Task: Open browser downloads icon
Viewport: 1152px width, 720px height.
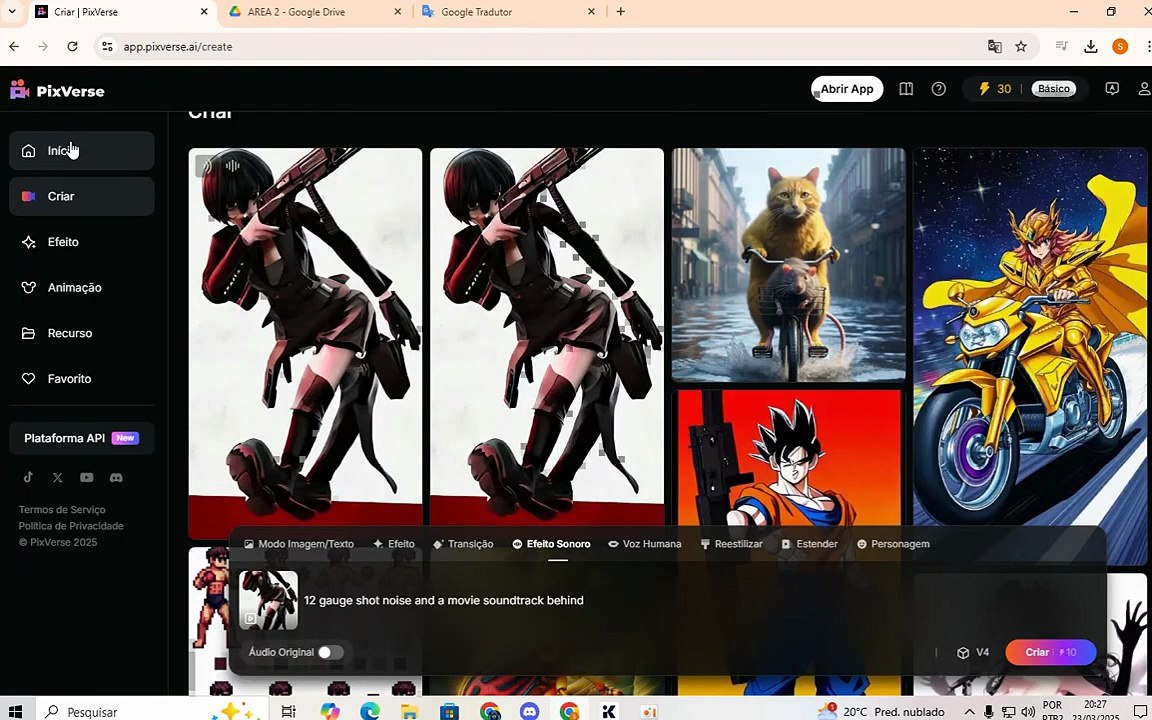Action: tap(1090, 46)
